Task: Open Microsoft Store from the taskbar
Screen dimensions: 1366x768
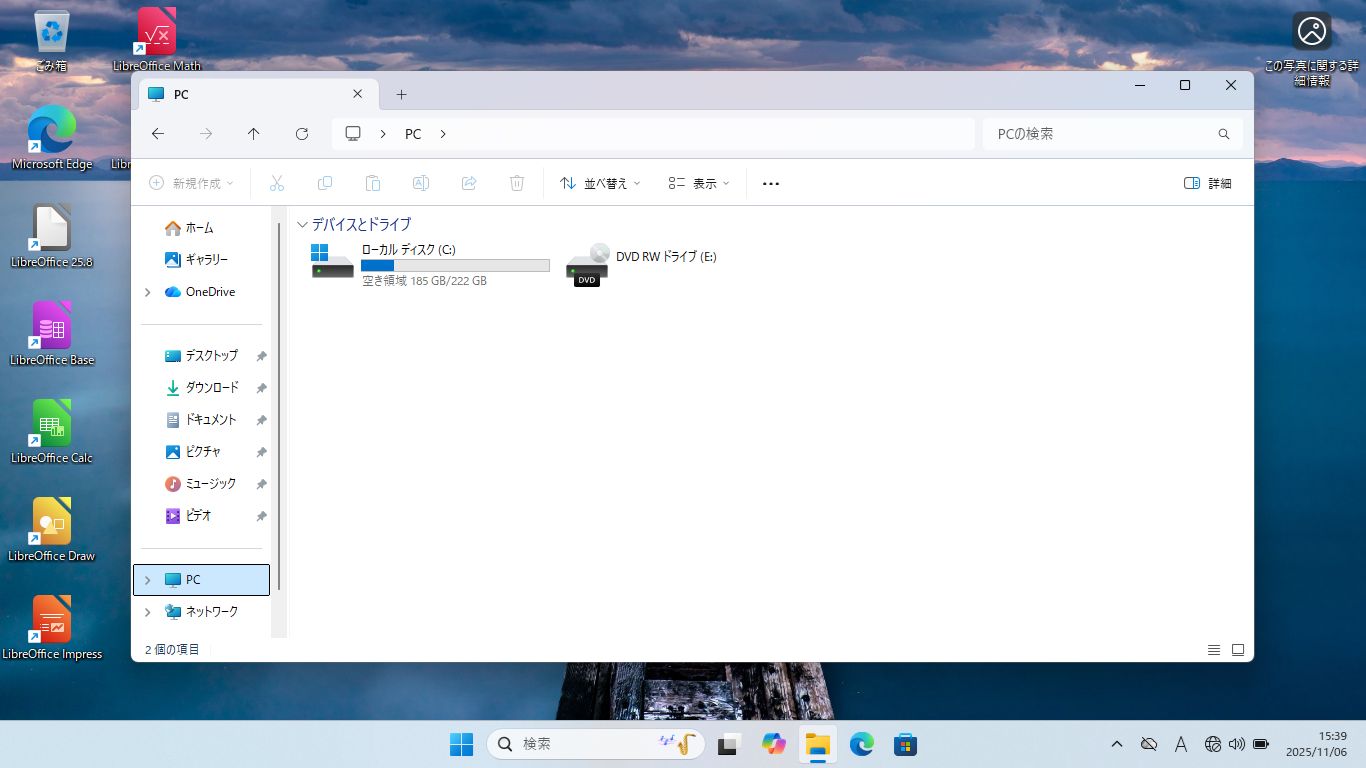Action: [x=905, y=744]
